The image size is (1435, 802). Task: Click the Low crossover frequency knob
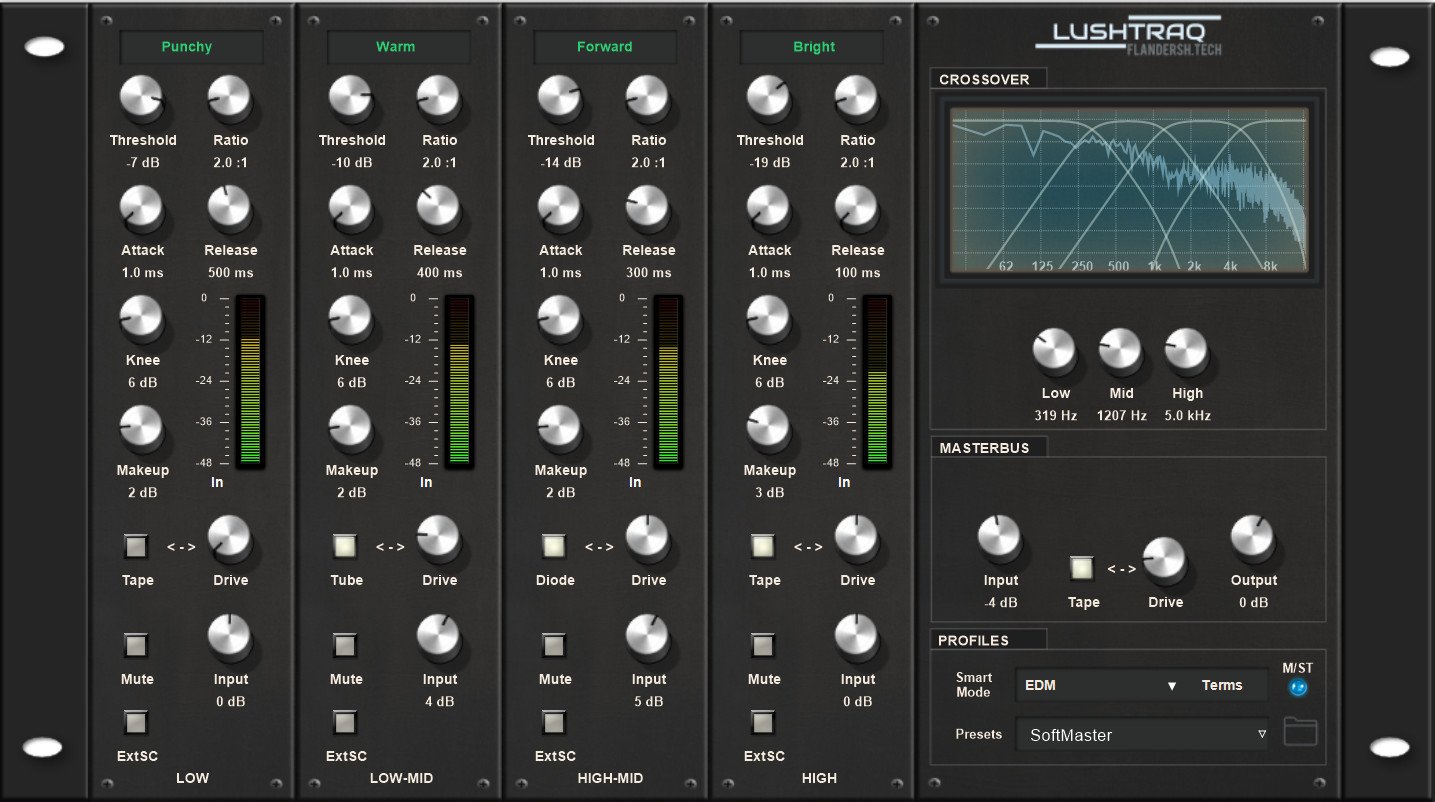[x=1054, y=351]
